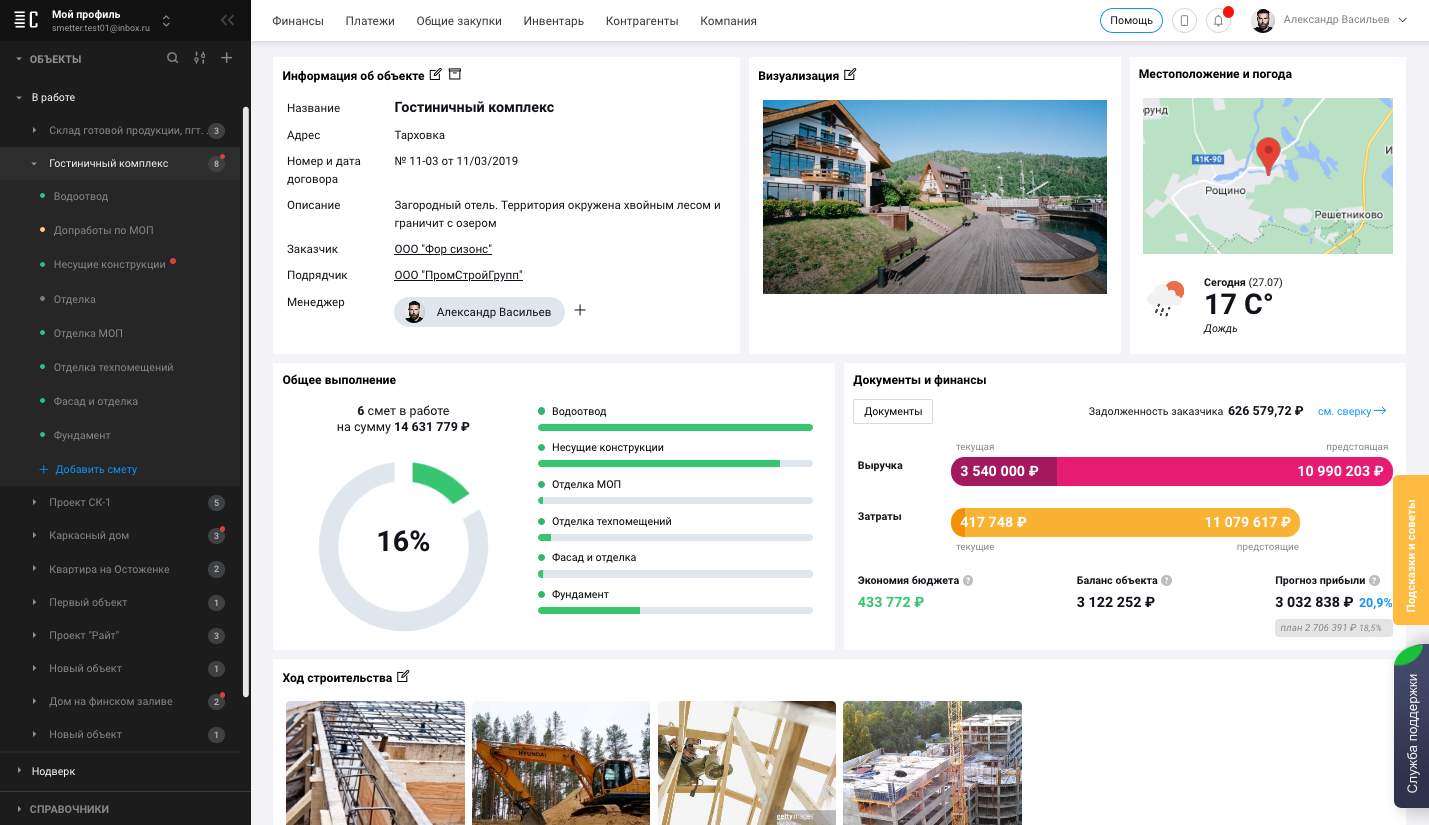
Task: Click the plus icon to add object
Action: 226,58
